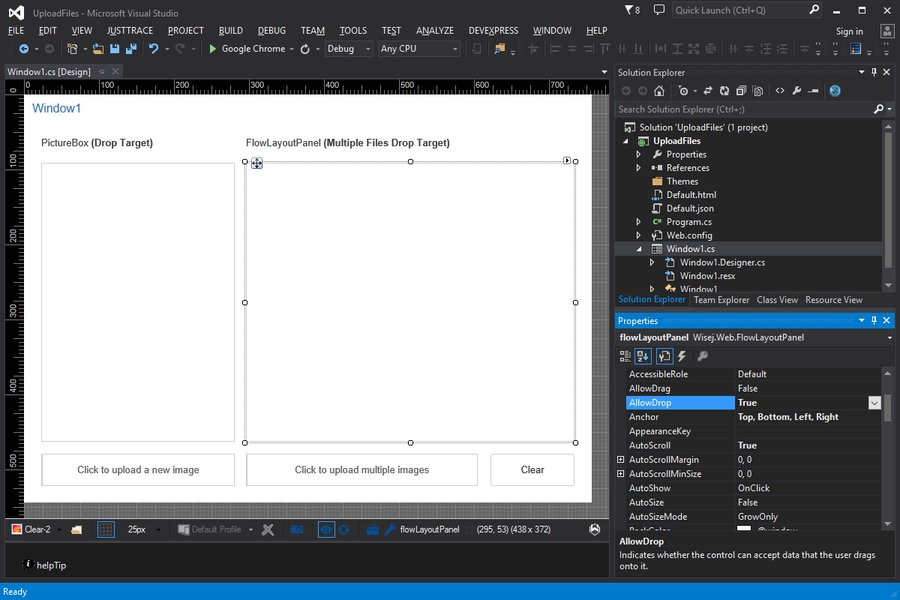Click the Clear button on the form
The width and height of the screenshot is (900, 600).
532,470
